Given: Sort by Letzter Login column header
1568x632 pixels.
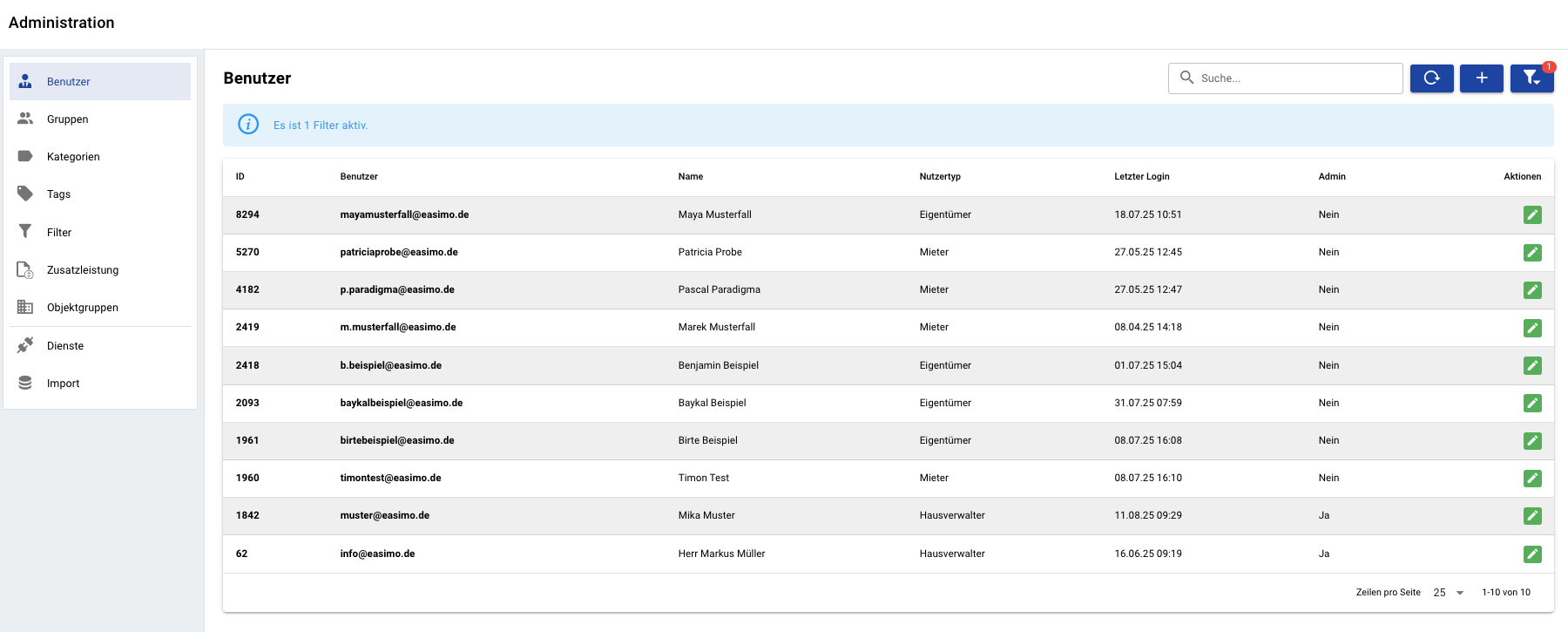Looking at the screenshot, I should (x=1142, y=176).
